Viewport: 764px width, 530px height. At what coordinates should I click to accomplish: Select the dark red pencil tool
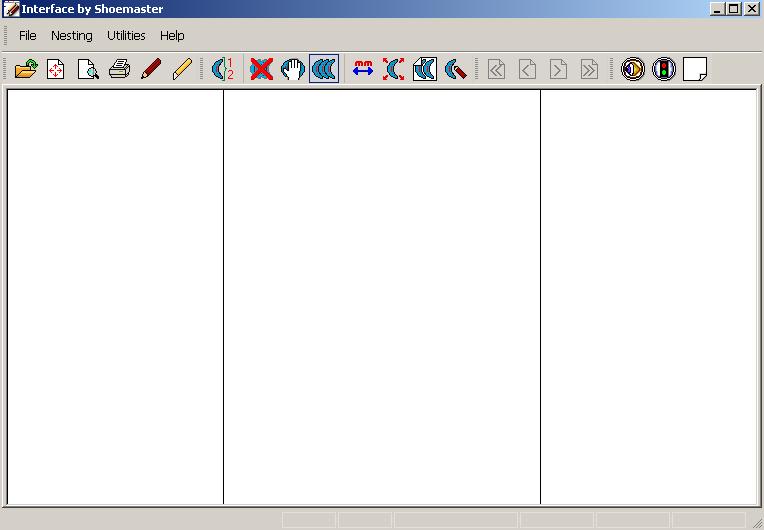(x=151, y=69)
